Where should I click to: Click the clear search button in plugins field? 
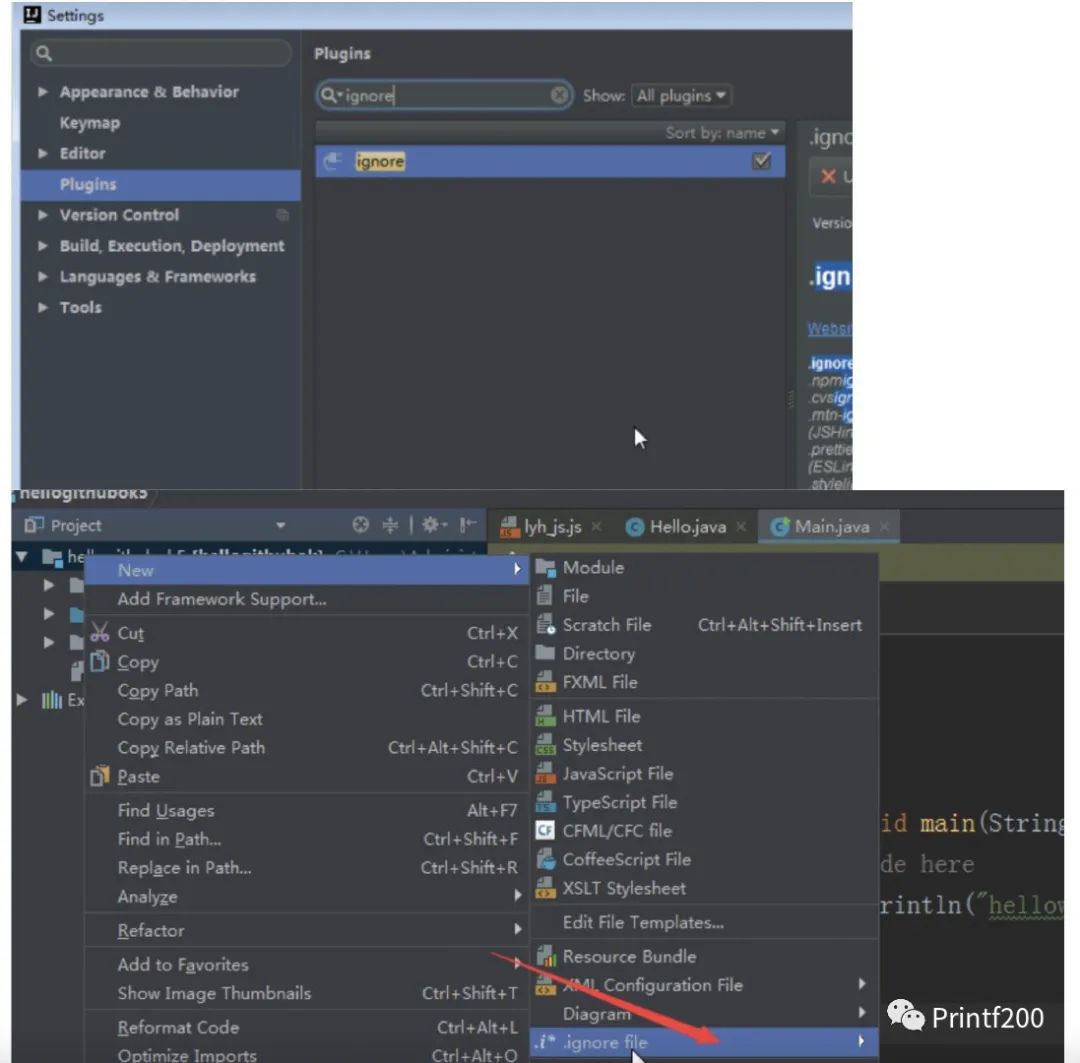[x=559, y=95]
